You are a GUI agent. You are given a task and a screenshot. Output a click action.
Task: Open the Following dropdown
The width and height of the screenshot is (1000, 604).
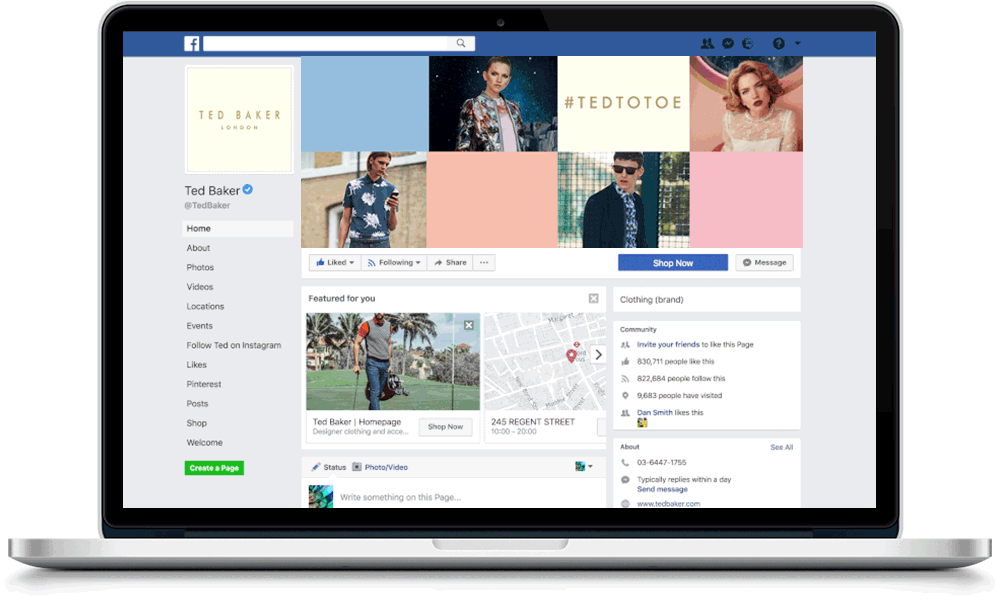click(x=394, y=263)
